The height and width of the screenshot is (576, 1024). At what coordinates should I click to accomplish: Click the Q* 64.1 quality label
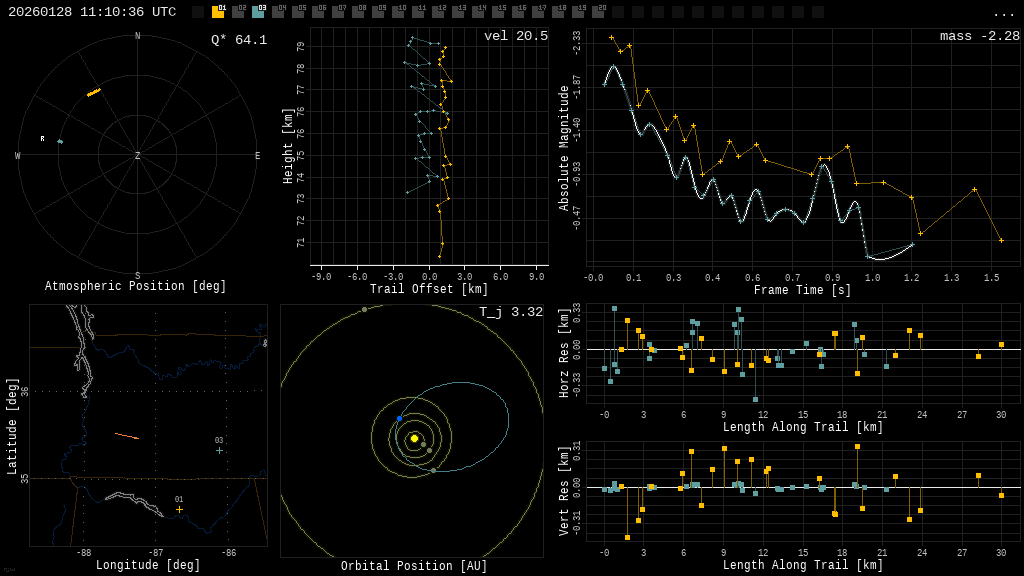238,40
